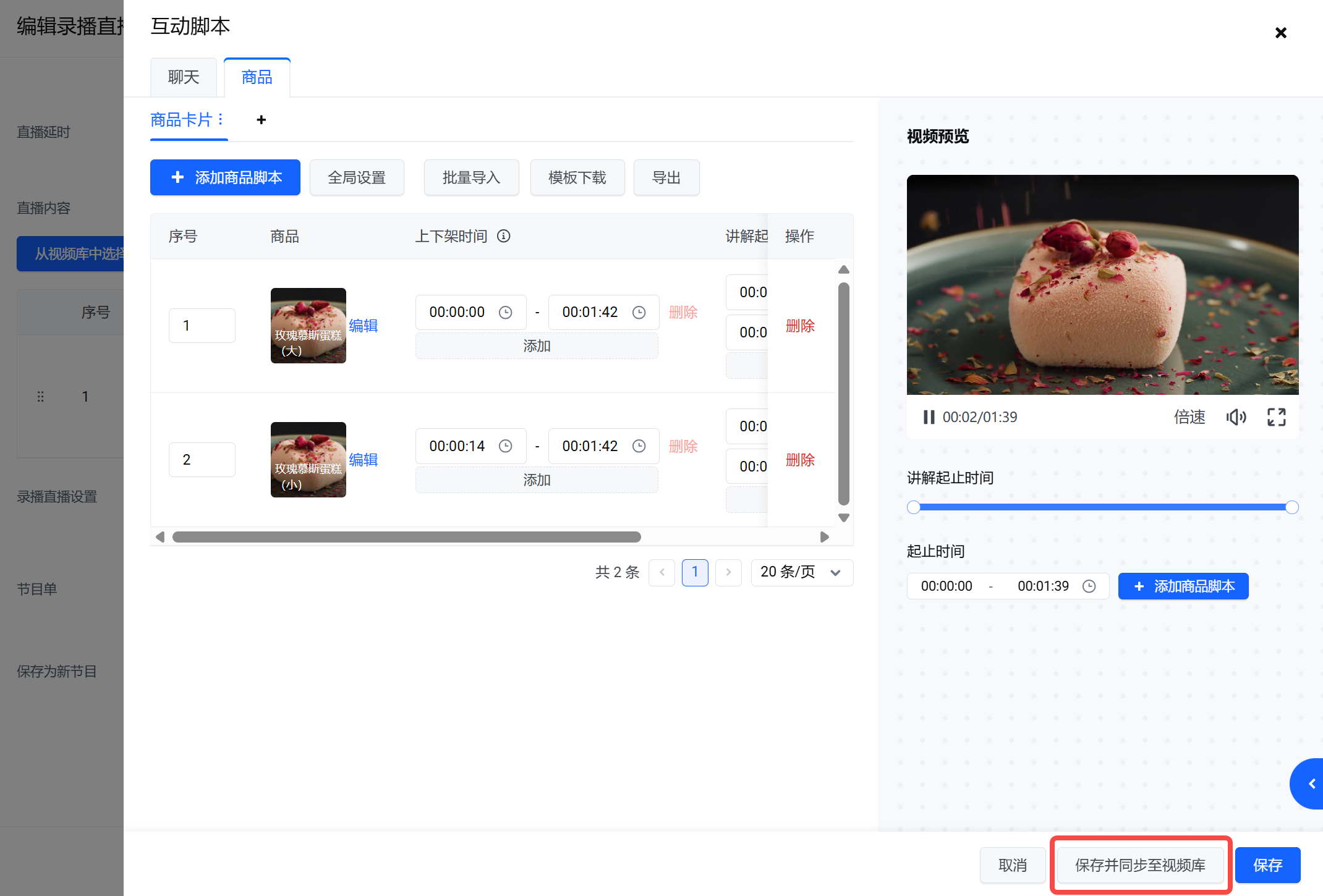Open the 倍速 playback speed menu
The image size is (1323, 896).
(x=1189, y=417)
